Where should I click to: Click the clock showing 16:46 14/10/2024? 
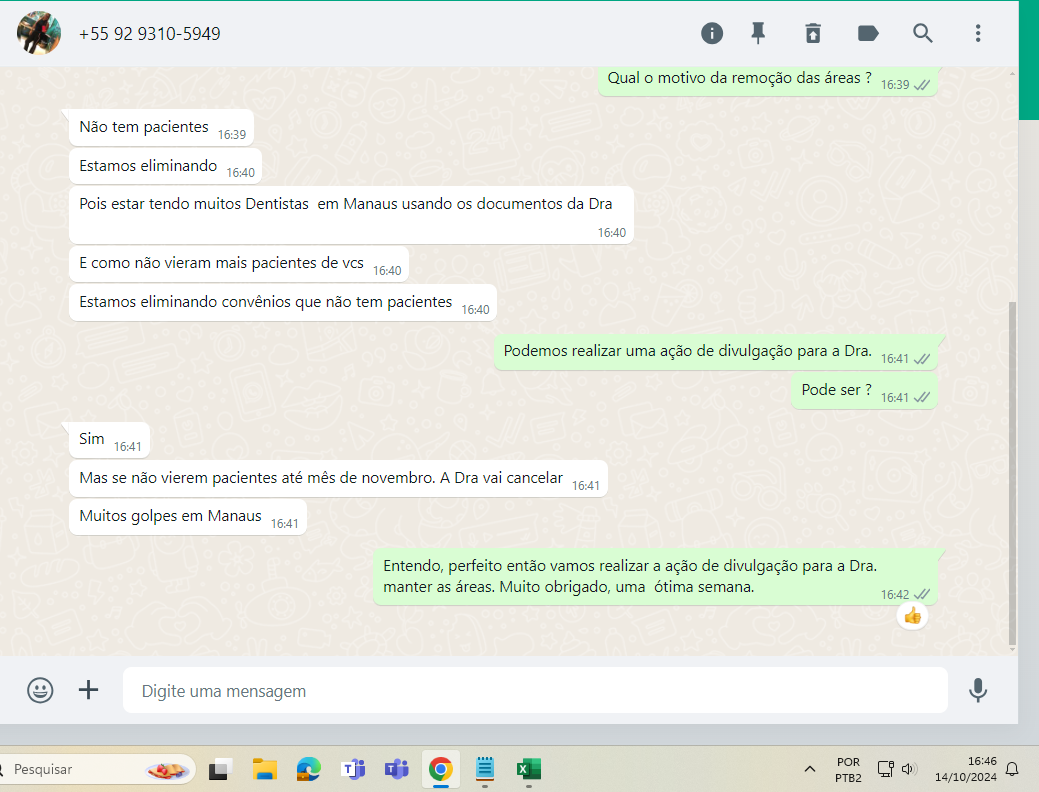click(x=965, y=769)
